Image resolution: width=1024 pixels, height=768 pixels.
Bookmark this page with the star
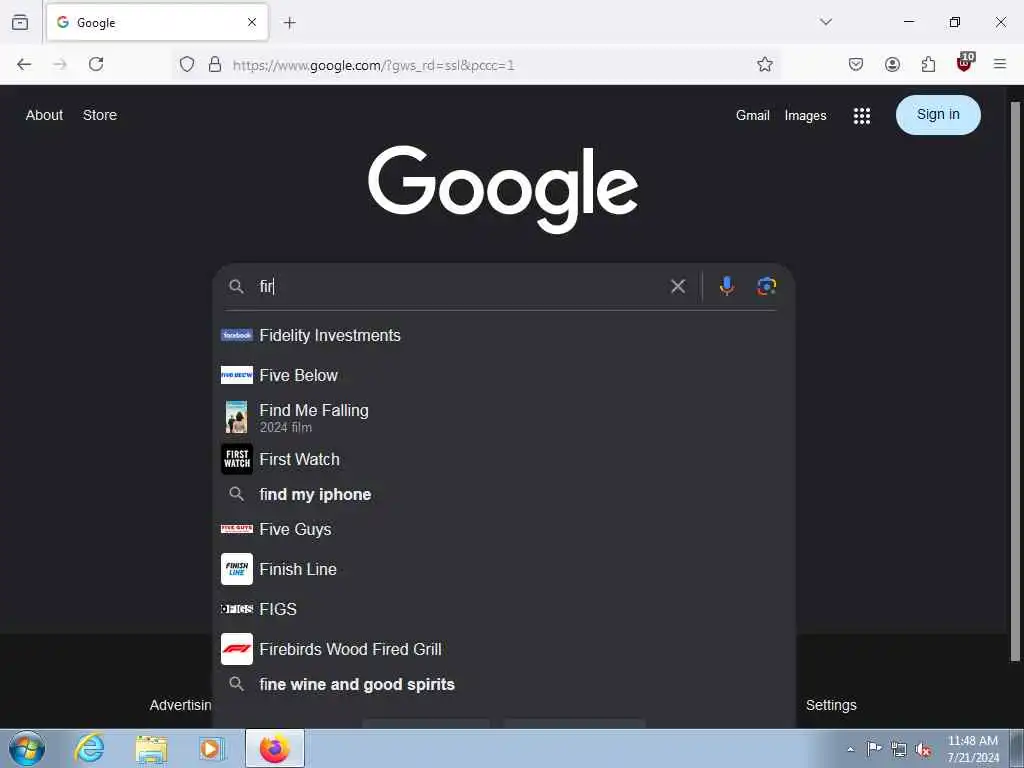coord(765,64)
